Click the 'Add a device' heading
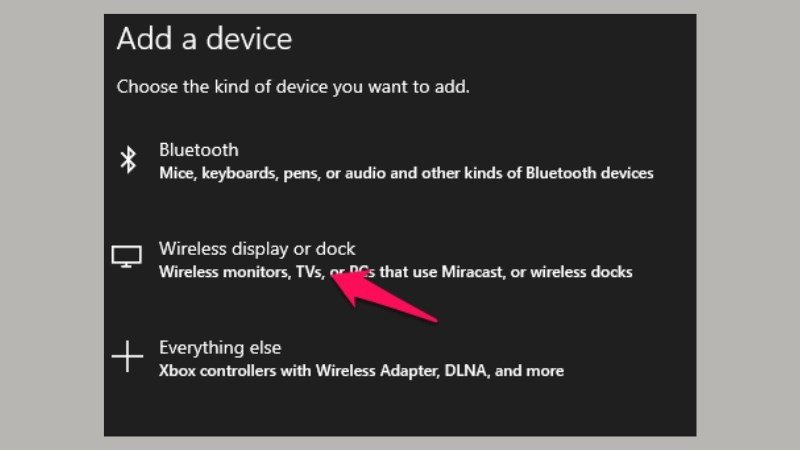This screenshot has width=800, height=450. pos(204,39)
